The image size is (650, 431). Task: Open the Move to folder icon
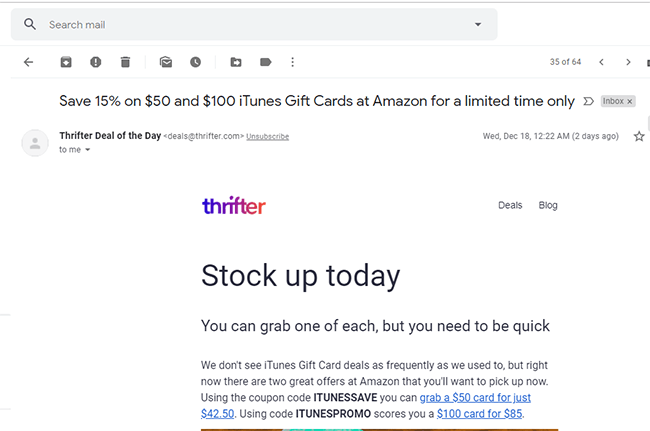coord(236,62)
